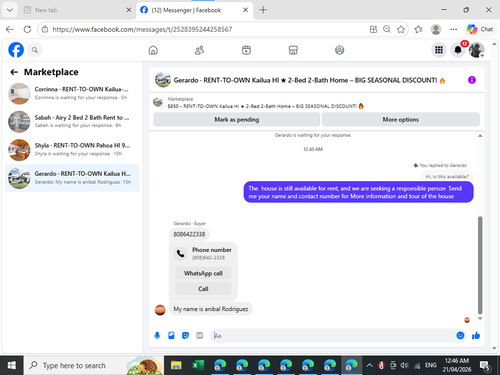Click the 'My name is anibal Rodriguez' message
Viewport: 500px width, 375px height.
211,309
